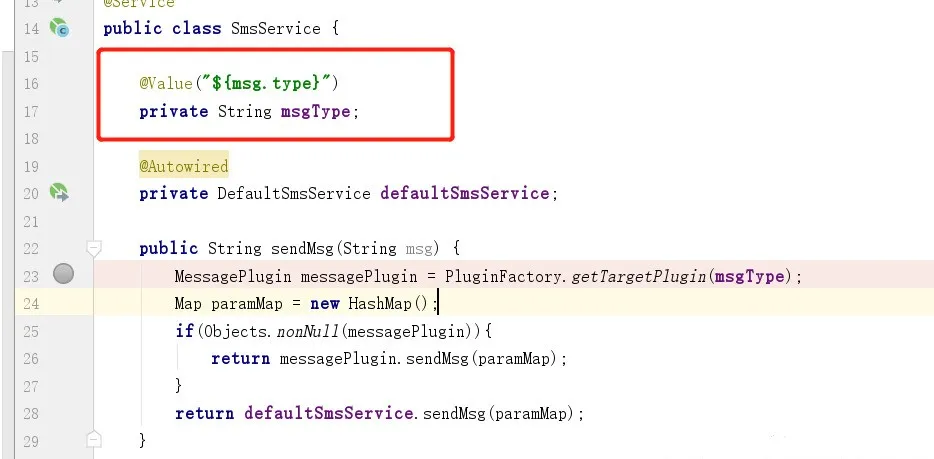The width and height of the screenshot is (934, 459).
Task: Click the getTargetPlugin method call
Action: (x=639, y=276)
